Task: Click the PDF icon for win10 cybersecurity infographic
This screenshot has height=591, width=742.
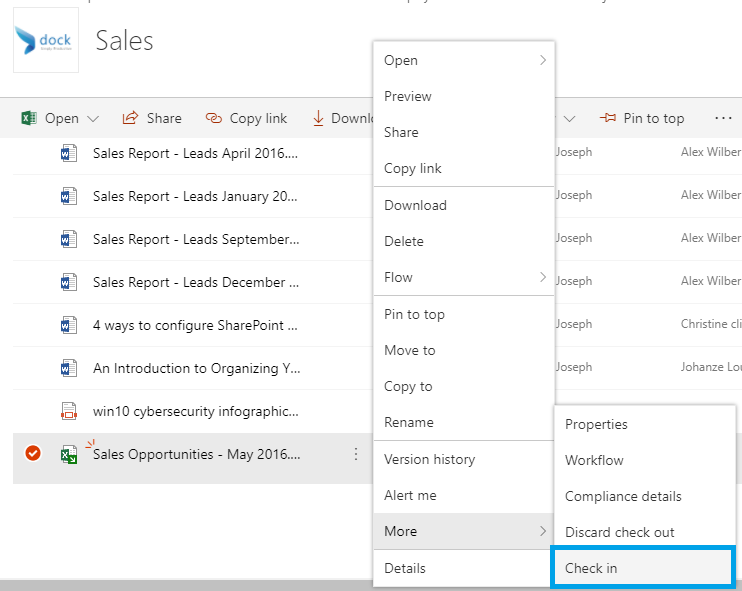Action: pos(68,411)
